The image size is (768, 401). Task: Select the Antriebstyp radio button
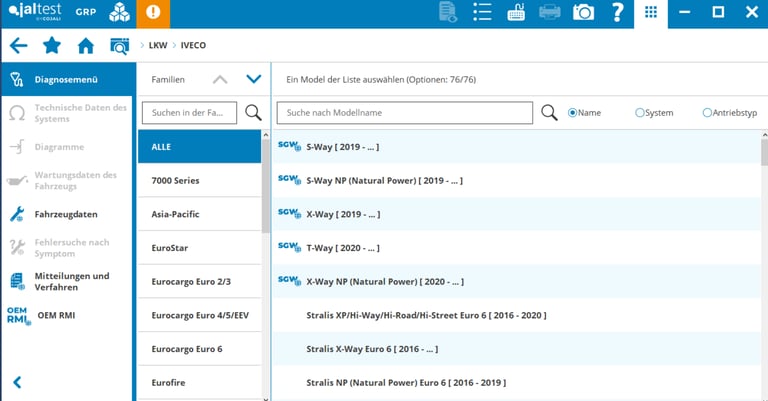point(707,113)
